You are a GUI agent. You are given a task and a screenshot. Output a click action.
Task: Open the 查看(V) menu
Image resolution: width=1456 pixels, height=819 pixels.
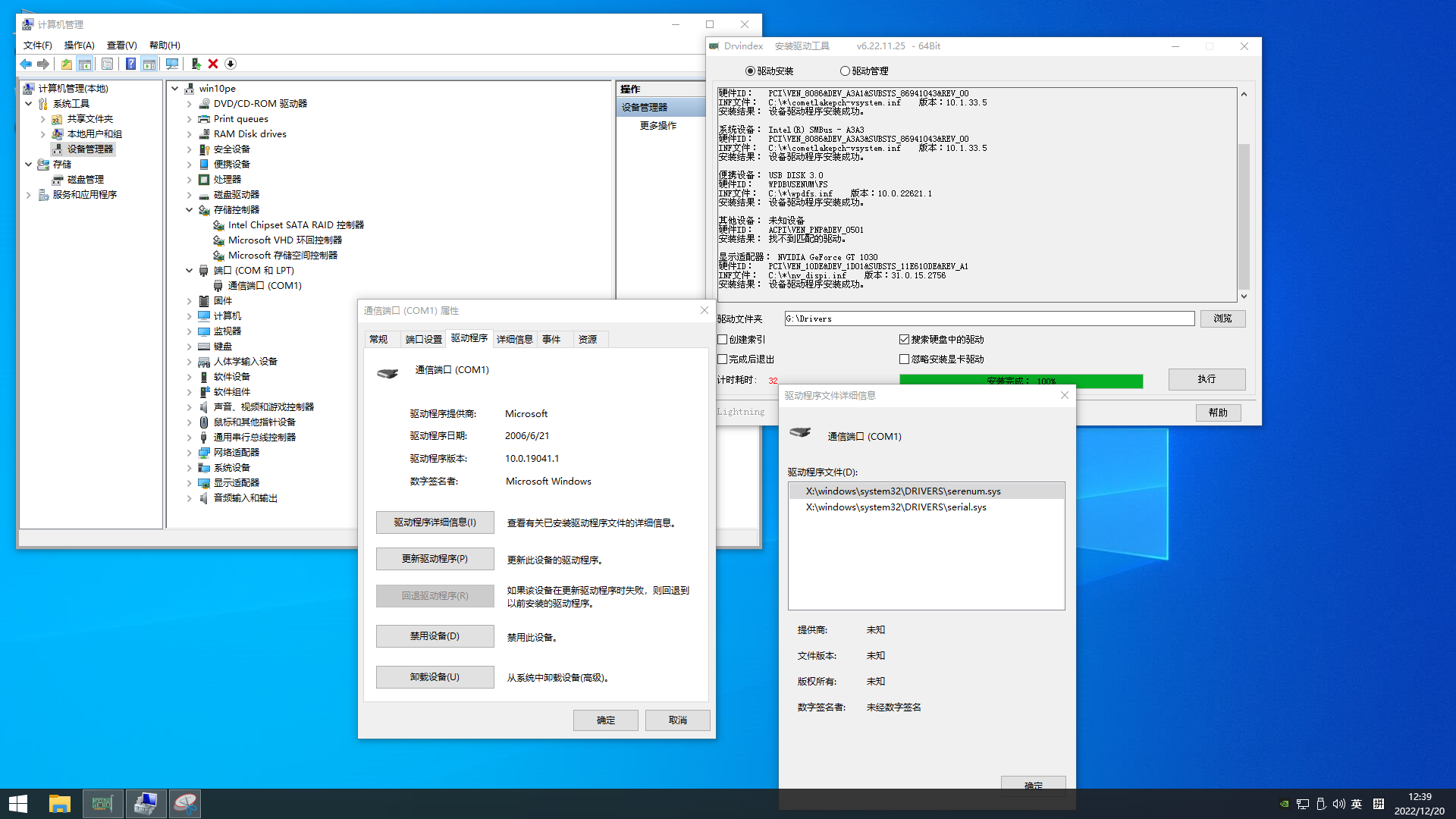click(x=121, y=45)
